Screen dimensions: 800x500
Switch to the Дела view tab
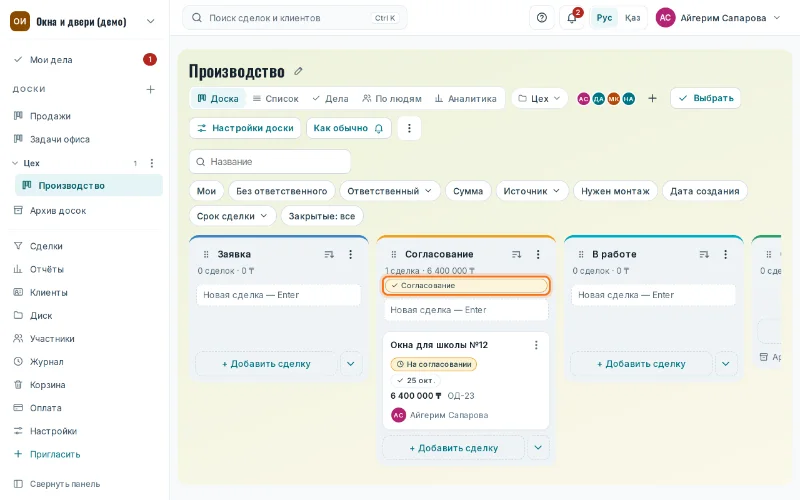[330, 98]
